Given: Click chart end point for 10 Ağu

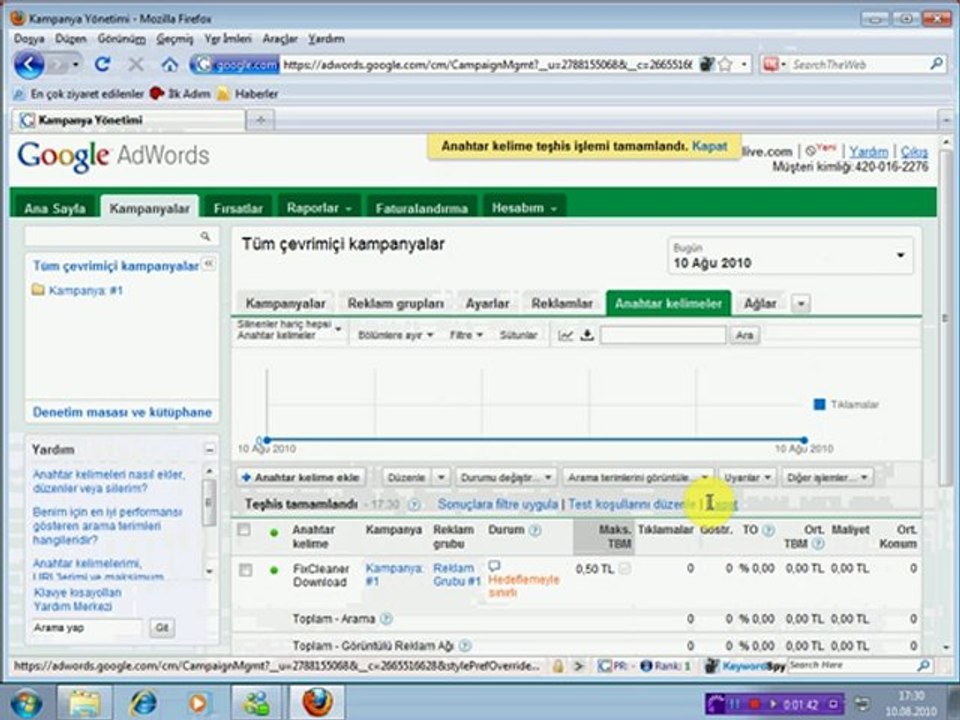Looking at the screenshot, I should pos(804,440).
